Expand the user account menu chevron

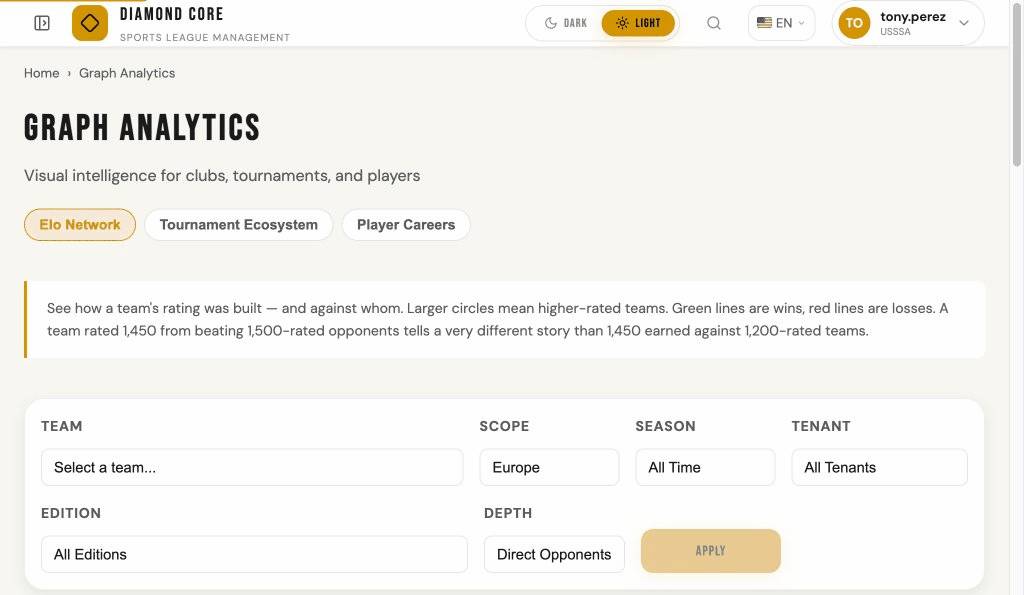pos(963,22)
